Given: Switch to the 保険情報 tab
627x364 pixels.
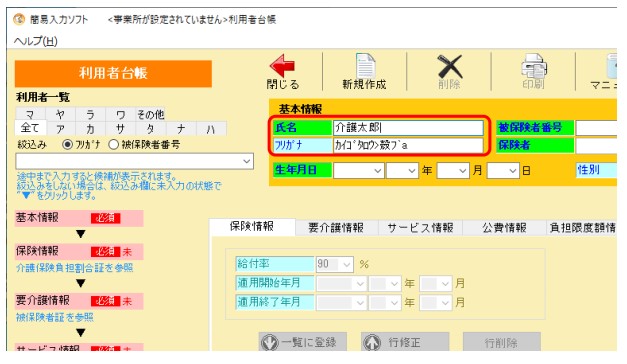Looking at the screenshot, I should (252, 226).
